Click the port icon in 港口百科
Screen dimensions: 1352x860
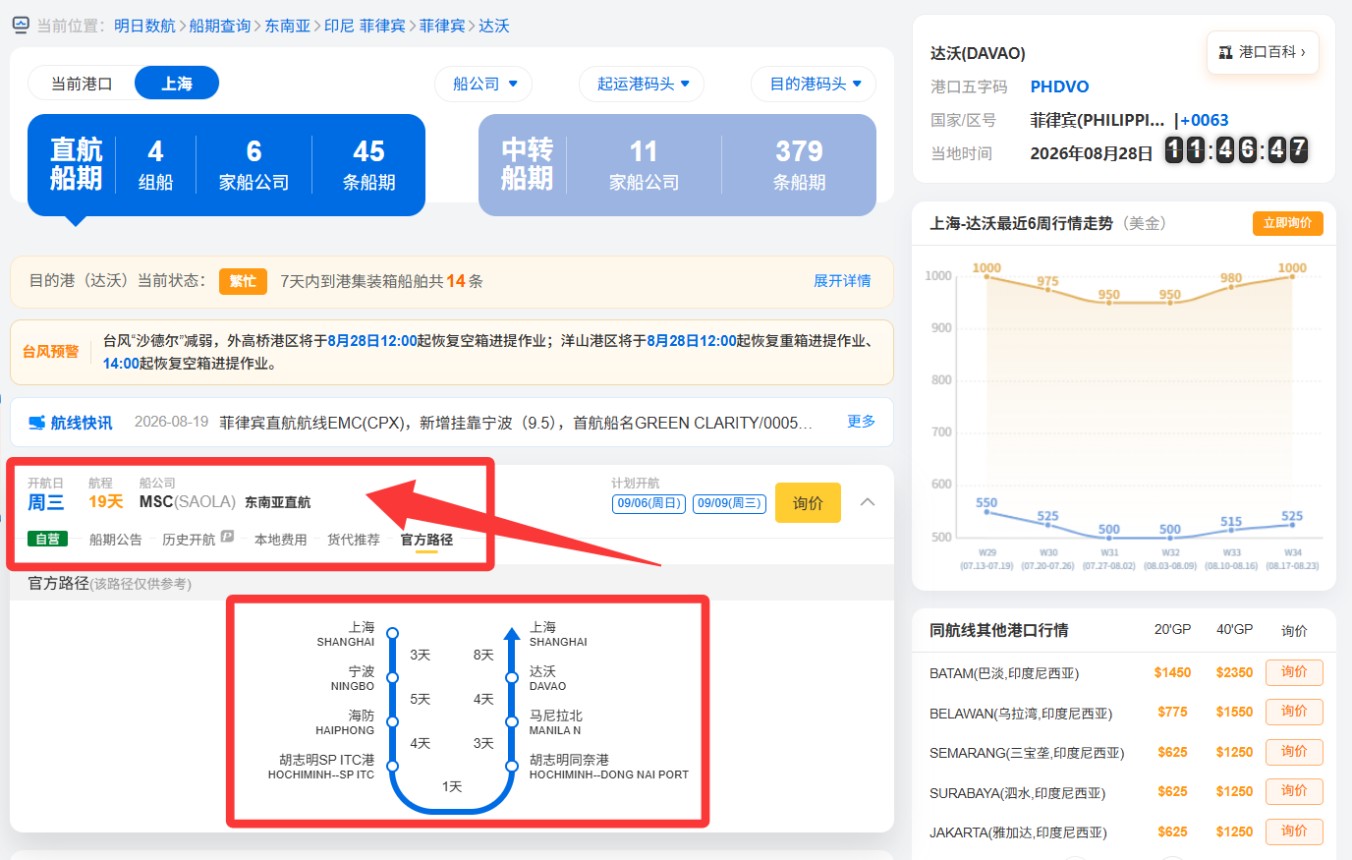tap(1226, 52)
